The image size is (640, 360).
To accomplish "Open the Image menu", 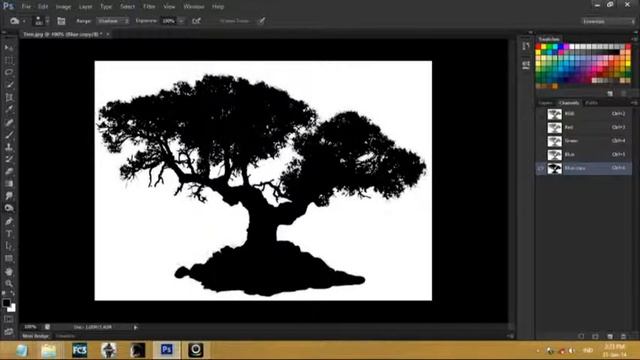I will (x=63, y=7).
